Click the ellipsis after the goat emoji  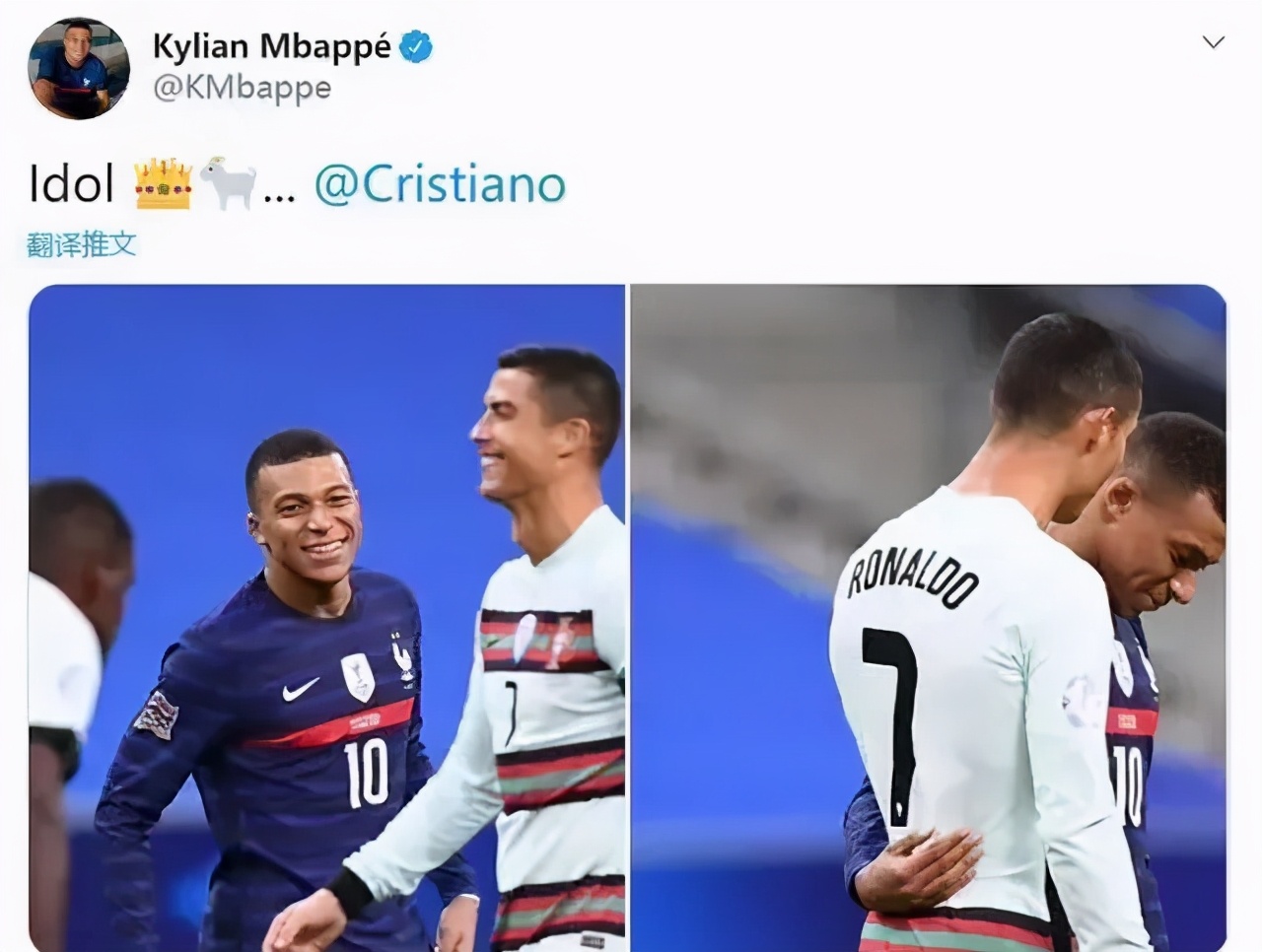click(279, 195)
